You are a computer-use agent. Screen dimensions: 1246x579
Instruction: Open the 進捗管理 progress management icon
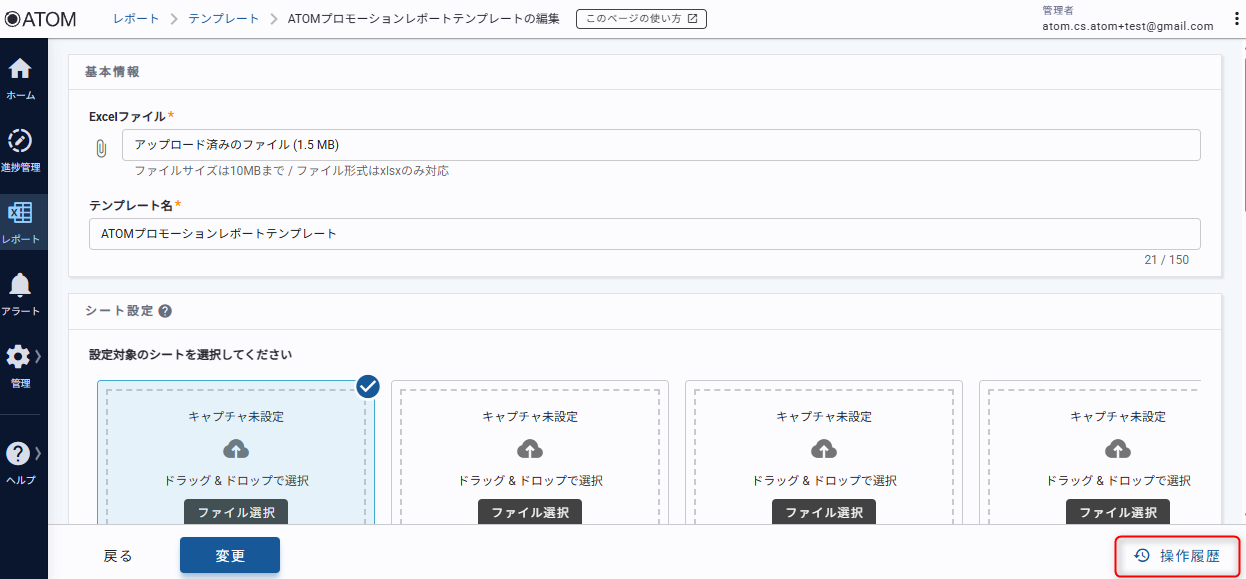pyautogui.click(x=20, y=141)
